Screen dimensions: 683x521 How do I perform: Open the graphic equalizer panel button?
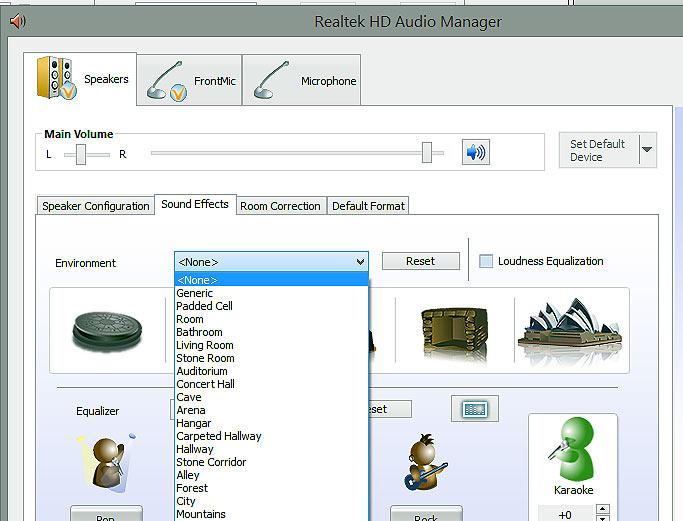[x=475, y=409]
